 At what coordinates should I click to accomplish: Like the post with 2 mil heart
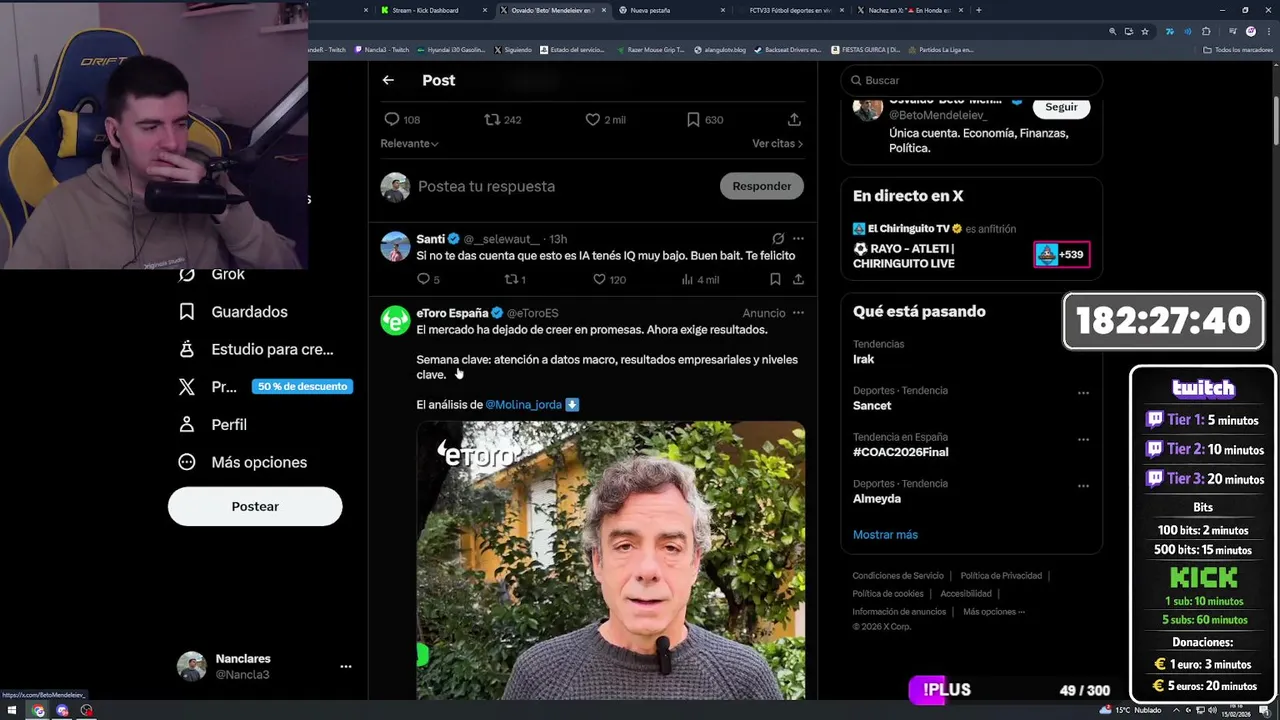[x=593, y=119]
